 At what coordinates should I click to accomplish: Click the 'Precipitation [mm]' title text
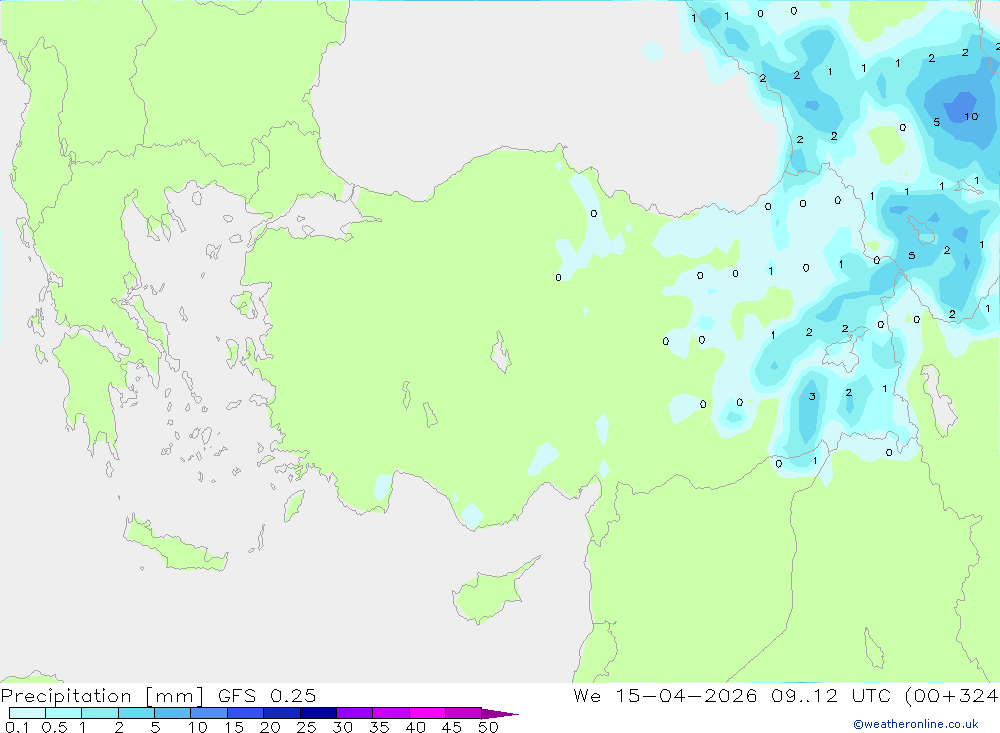click(x=102, y=696)
